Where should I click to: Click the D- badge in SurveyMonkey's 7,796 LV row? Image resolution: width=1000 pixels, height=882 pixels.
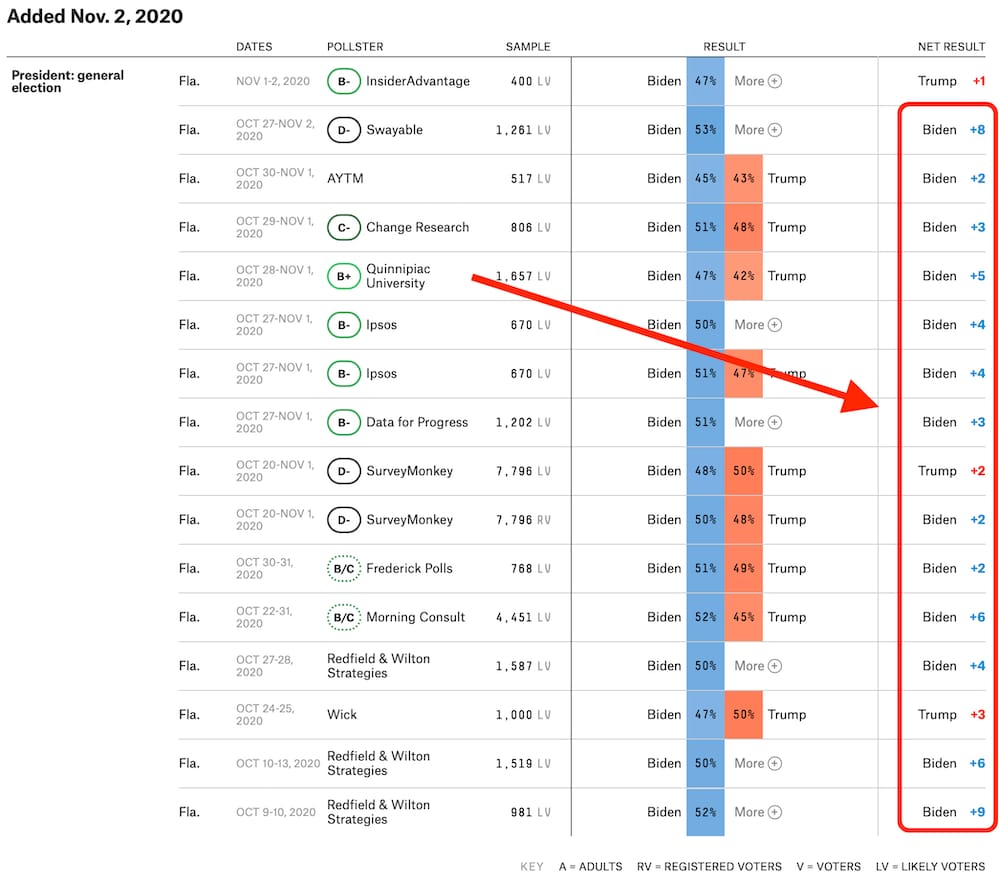(344, 471)
